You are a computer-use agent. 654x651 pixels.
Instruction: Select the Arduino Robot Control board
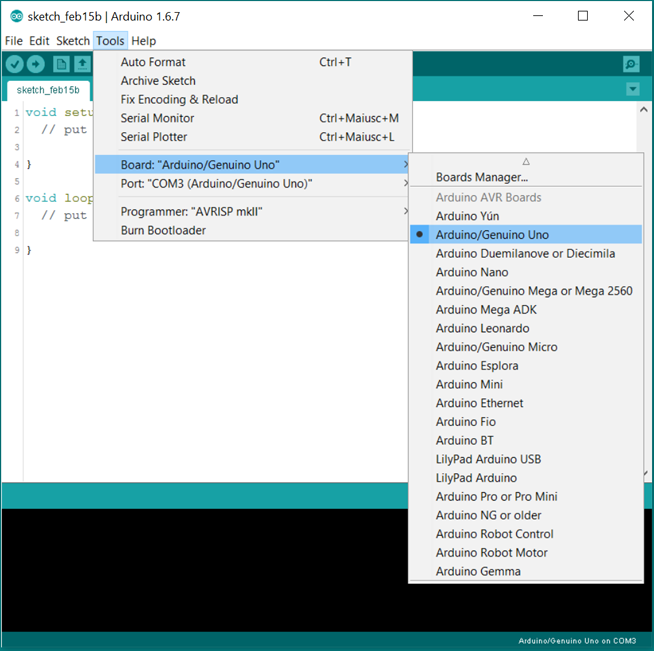point(526,534)
